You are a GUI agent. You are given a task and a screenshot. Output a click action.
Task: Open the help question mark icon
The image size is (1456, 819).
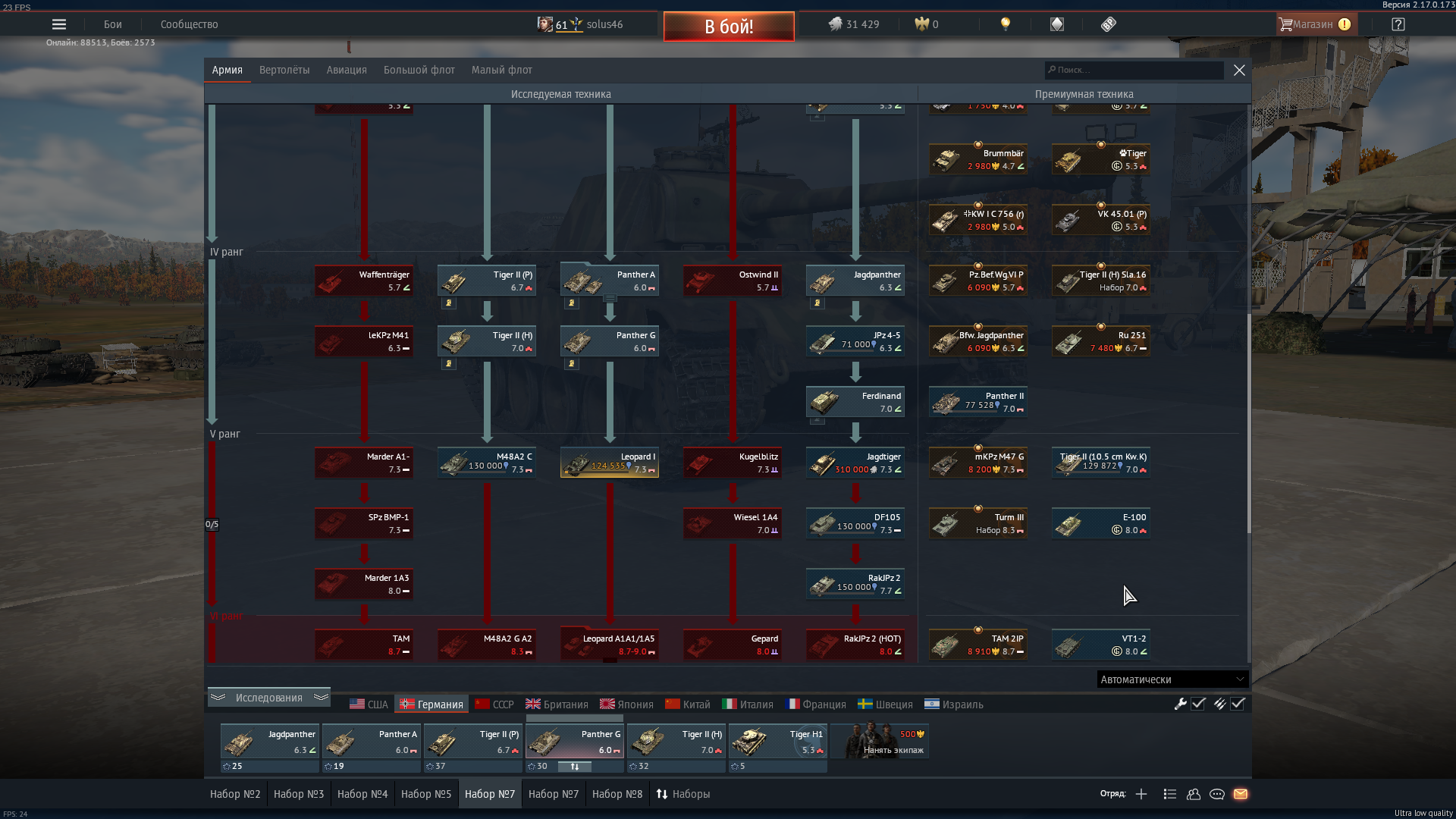pos(1398,24)
